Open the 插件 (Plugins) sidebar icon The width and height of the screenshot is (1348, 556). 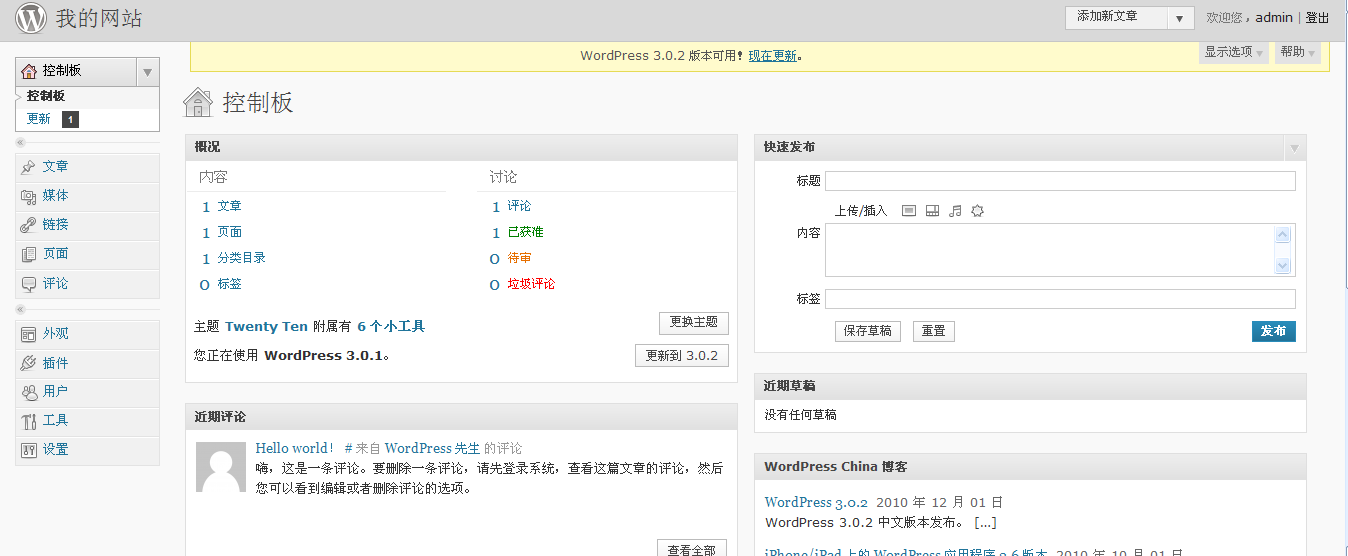point(28,363)
